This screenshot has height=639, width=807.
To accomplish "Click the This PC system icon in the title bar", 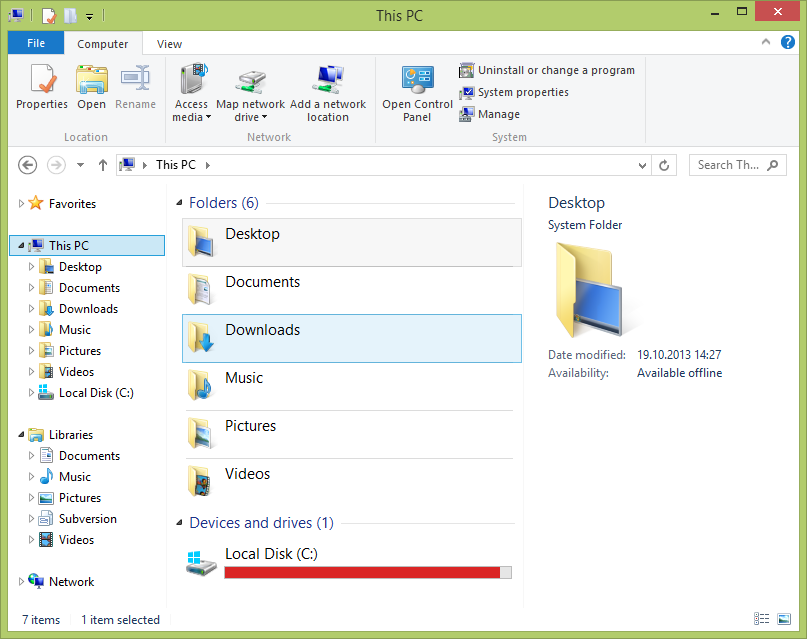I will tap(16, 15).
